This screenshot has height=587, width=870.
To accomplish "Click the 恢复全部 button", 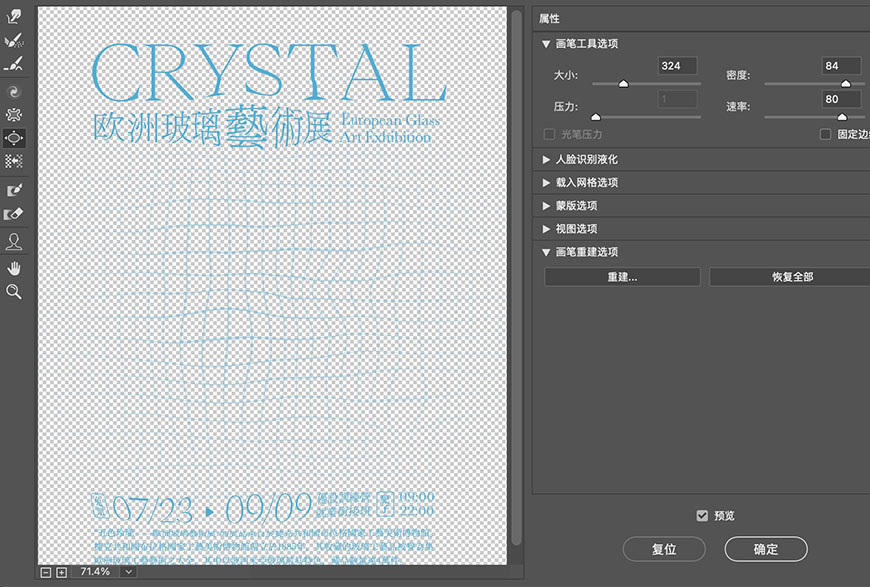I will 792,277.
